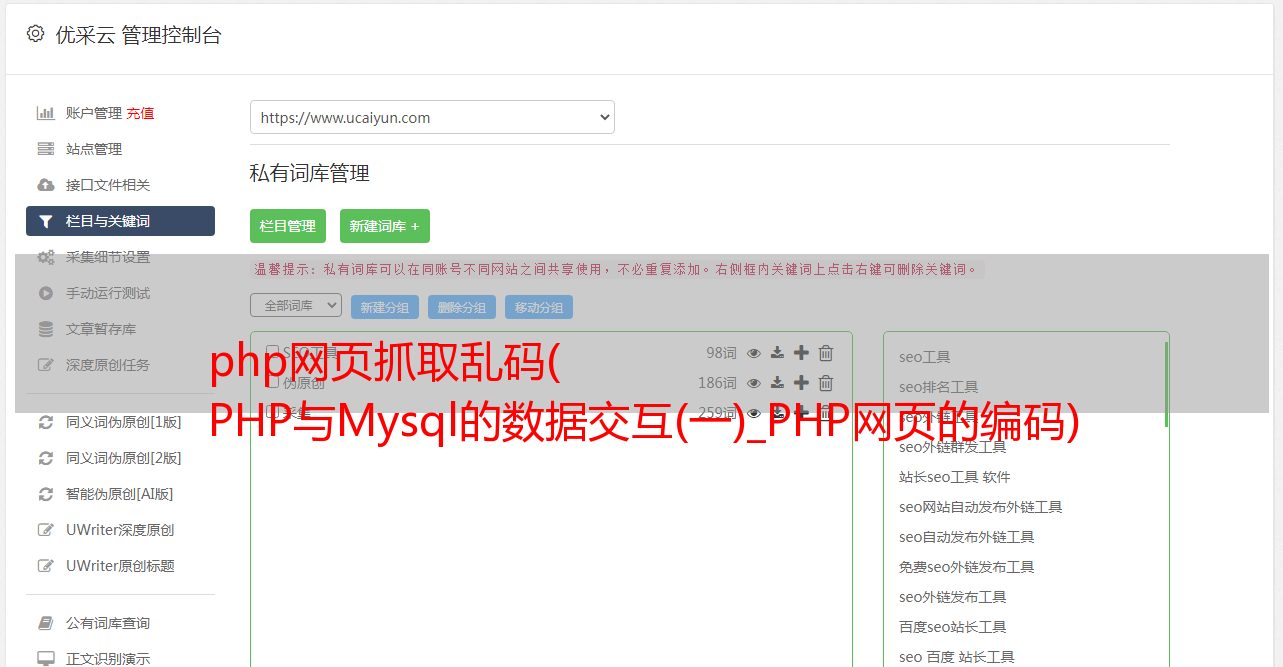
Task: Tick the 伪原创 library checkbox
Action: pyautogui.click(x=272, y=382)
